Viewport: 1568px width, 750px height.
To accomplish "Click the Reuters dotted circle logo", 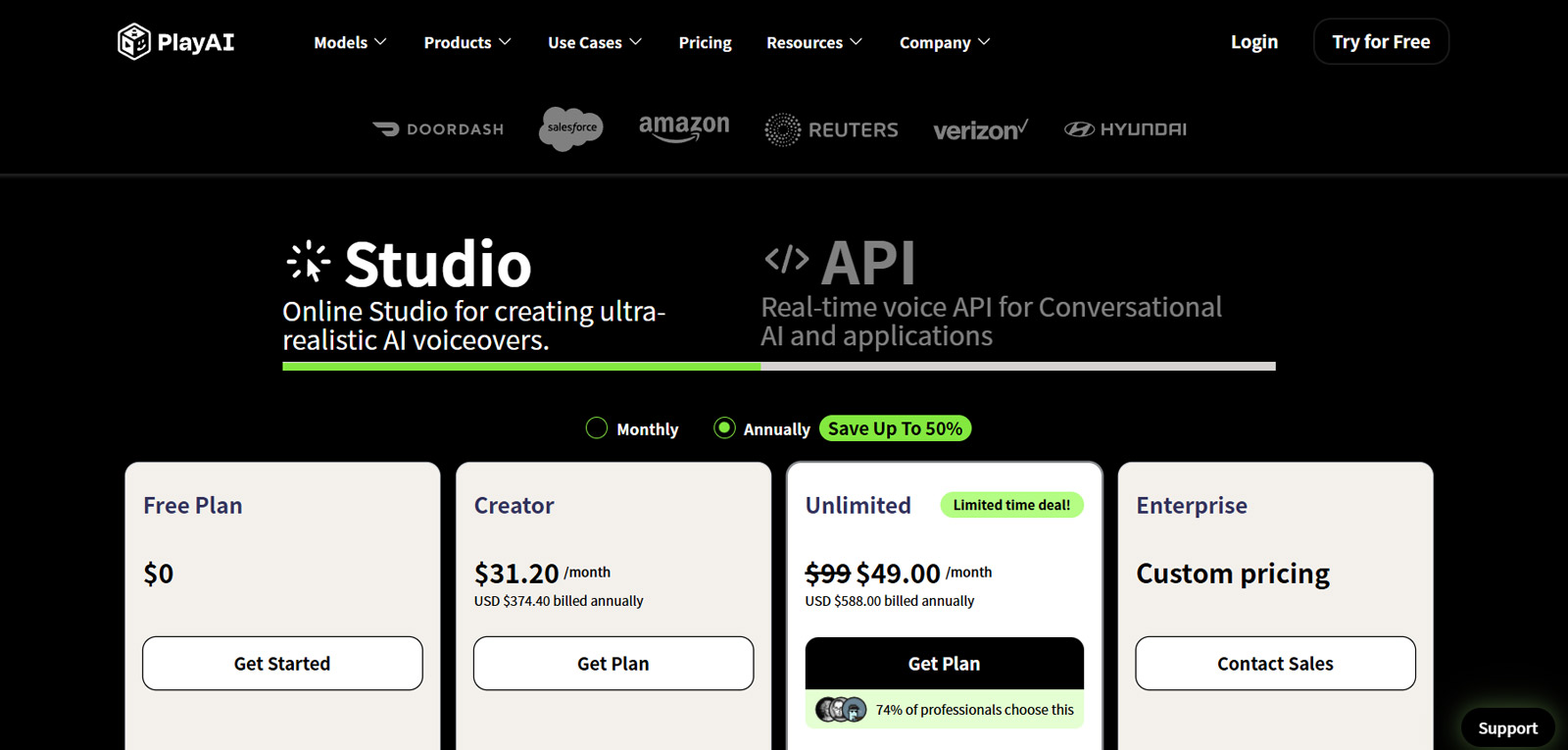I will 782,129.
